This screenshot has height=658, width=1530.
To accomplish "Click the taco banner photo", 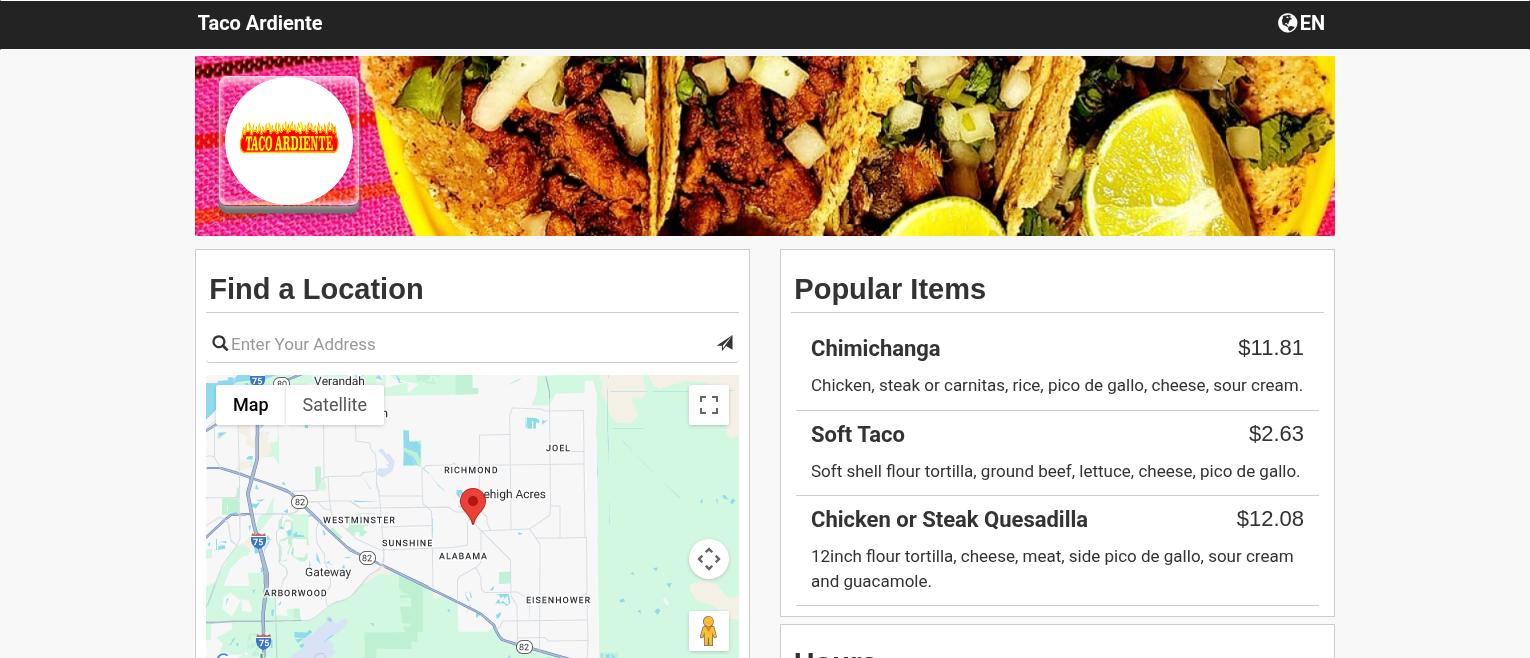I will pos(765,146).
